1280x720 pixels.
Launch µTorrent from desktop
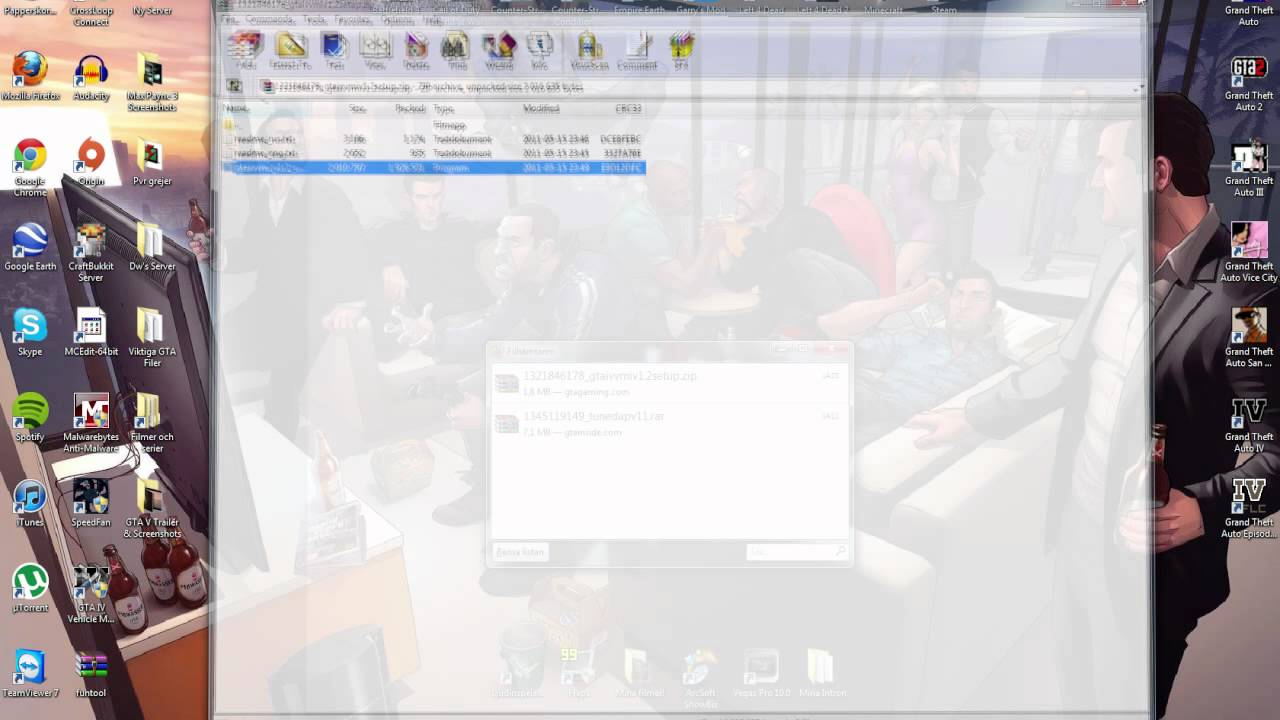[x=30, y=588]
